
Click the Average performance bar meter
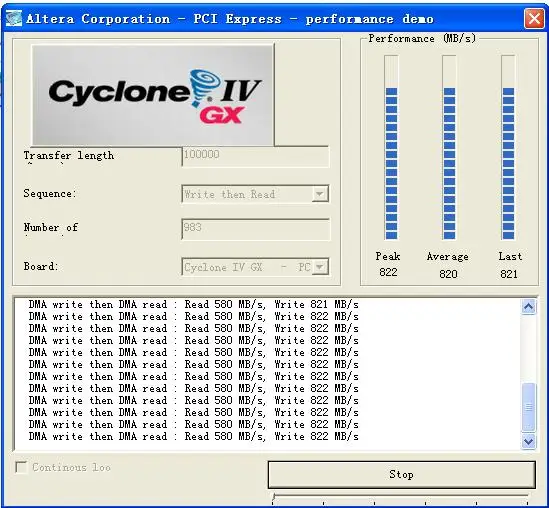pyautogui.click(x=449, y=147)
